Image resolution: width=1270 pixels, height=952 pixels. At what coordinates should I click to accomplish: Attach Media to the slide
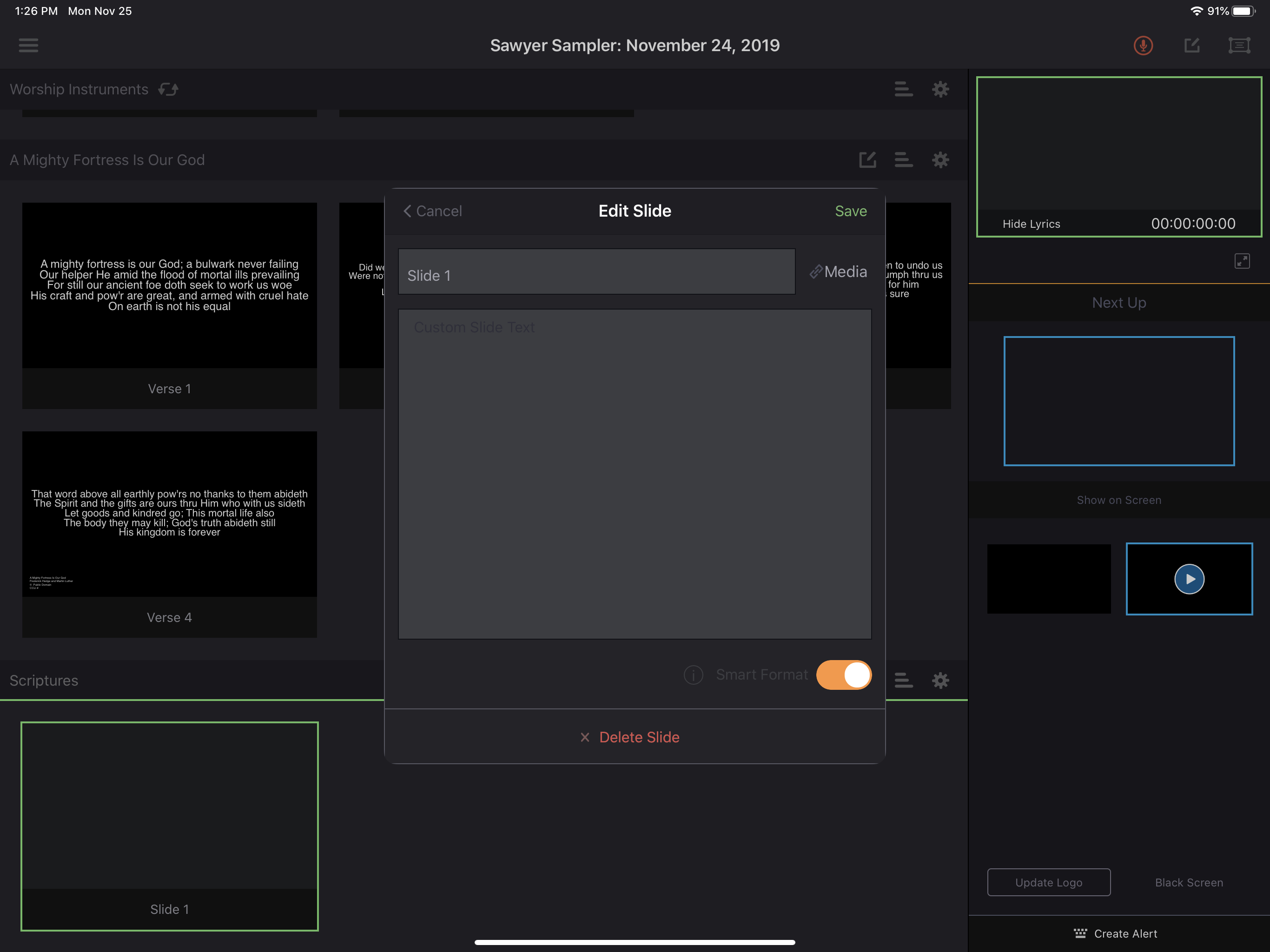pyautogui.click(x=838, y=271)
